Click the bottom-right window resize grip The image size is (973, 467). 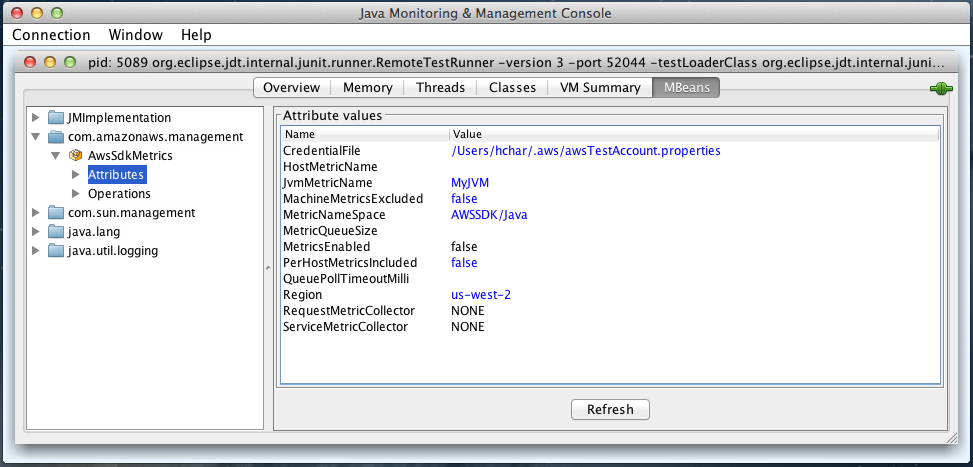point(953,438)
